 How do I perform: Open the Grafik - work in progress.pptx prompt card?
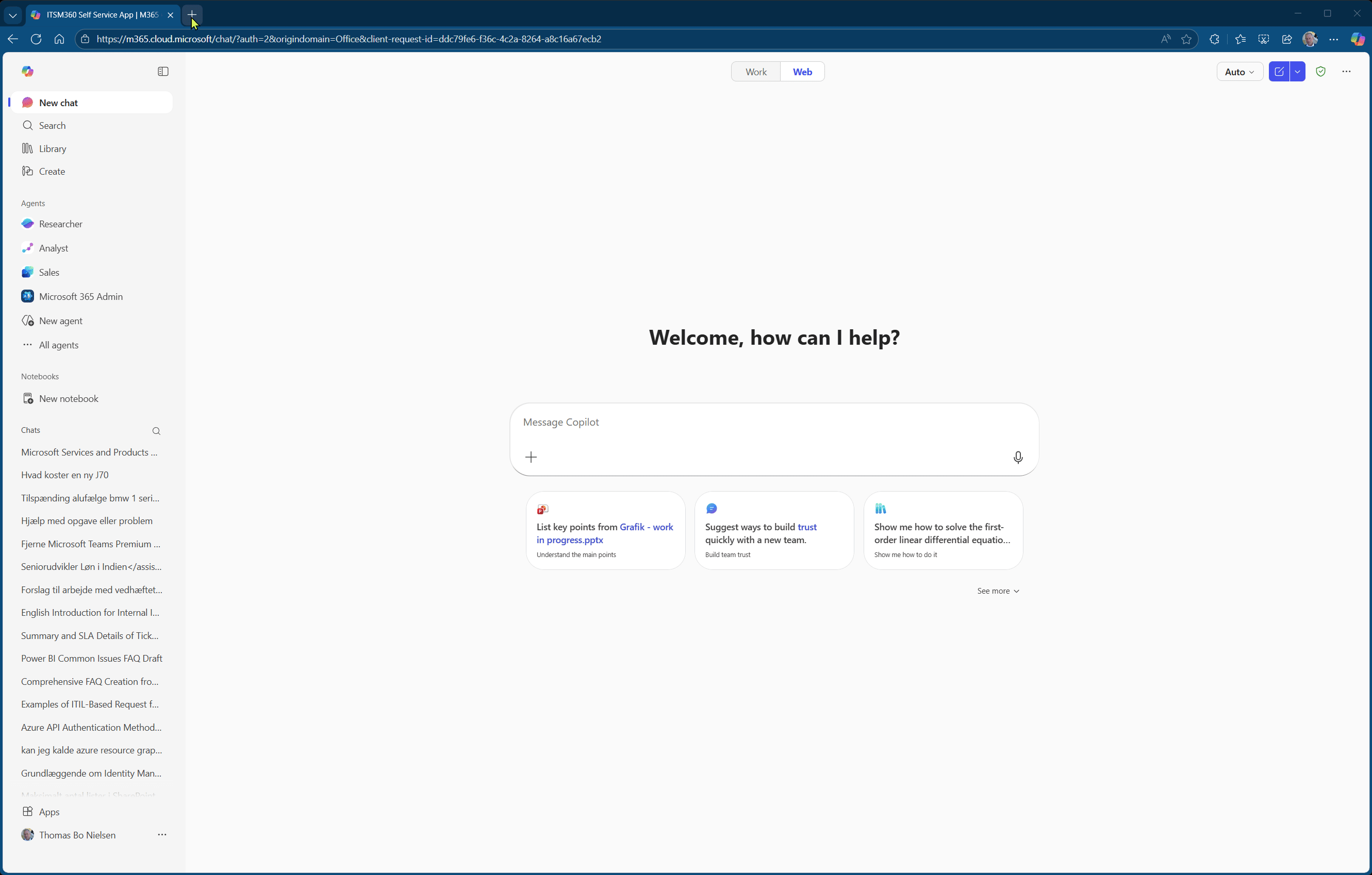tap(605, 531)
